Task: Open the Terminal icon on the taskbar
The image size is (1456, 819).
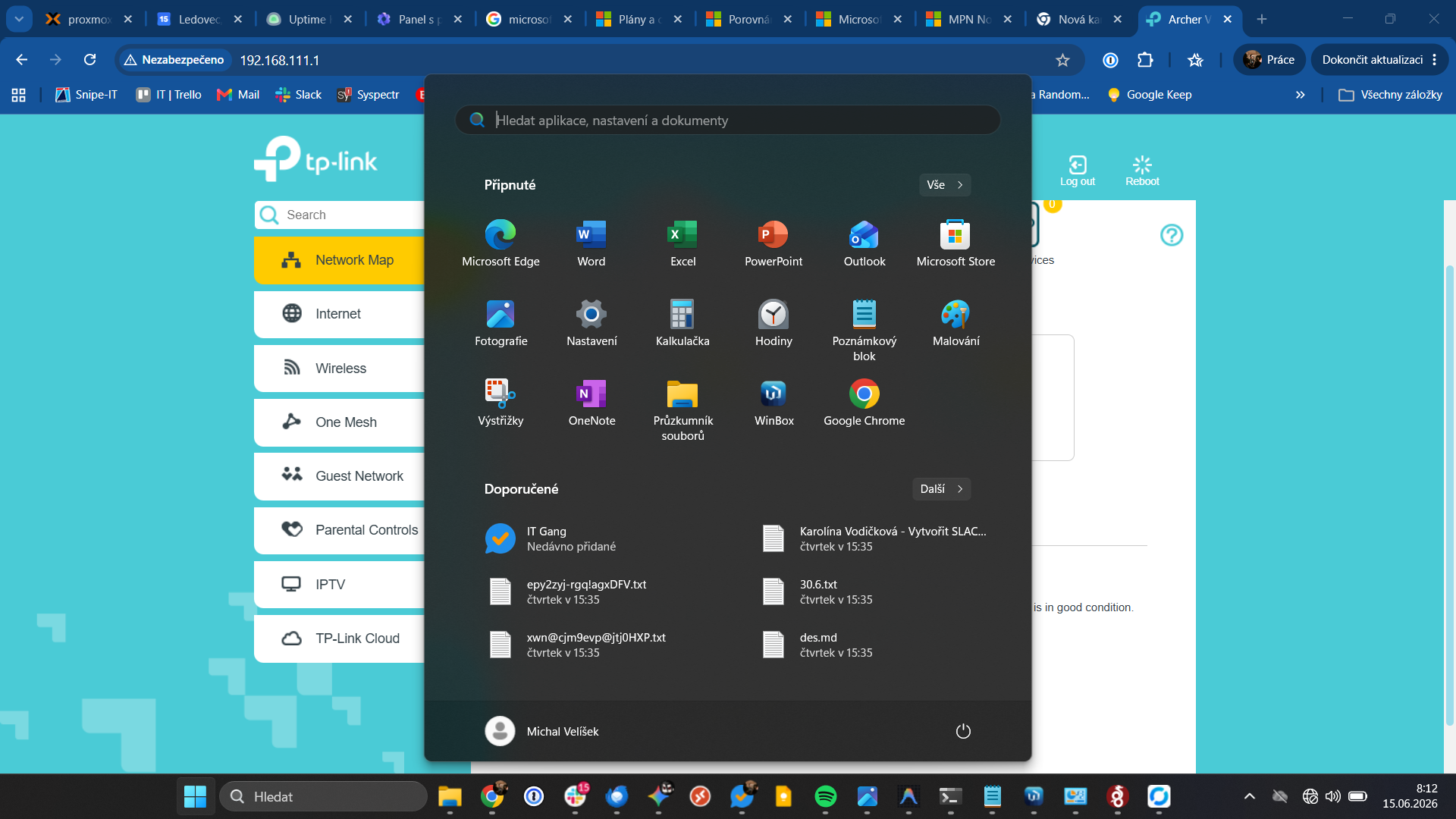Action: [x=950, y=796]
